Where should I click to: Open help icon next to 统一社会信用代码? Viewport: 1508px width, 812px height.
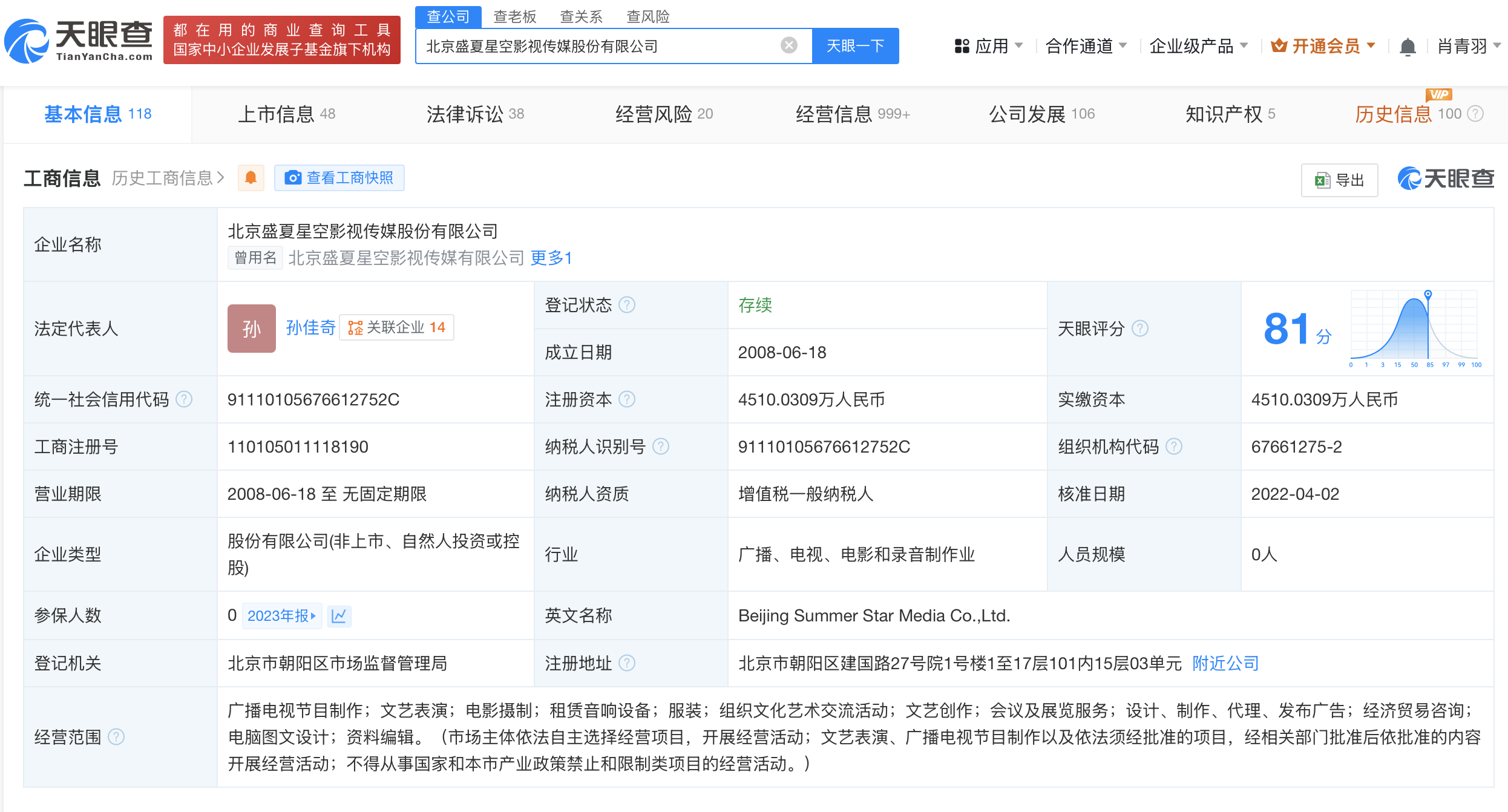[x=184, y=399]
